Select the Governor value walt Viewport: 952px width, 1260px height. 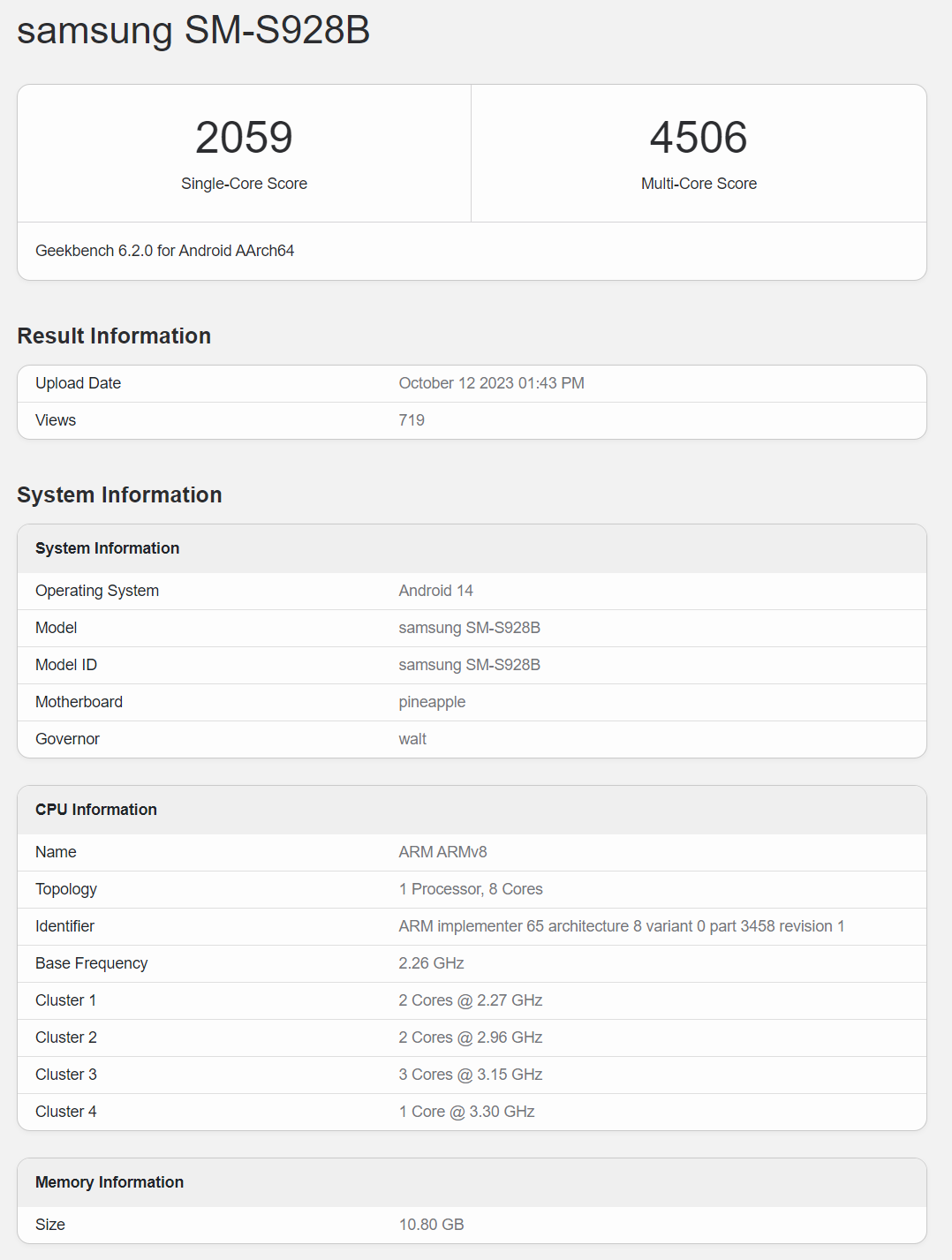[x=412, y=738]
